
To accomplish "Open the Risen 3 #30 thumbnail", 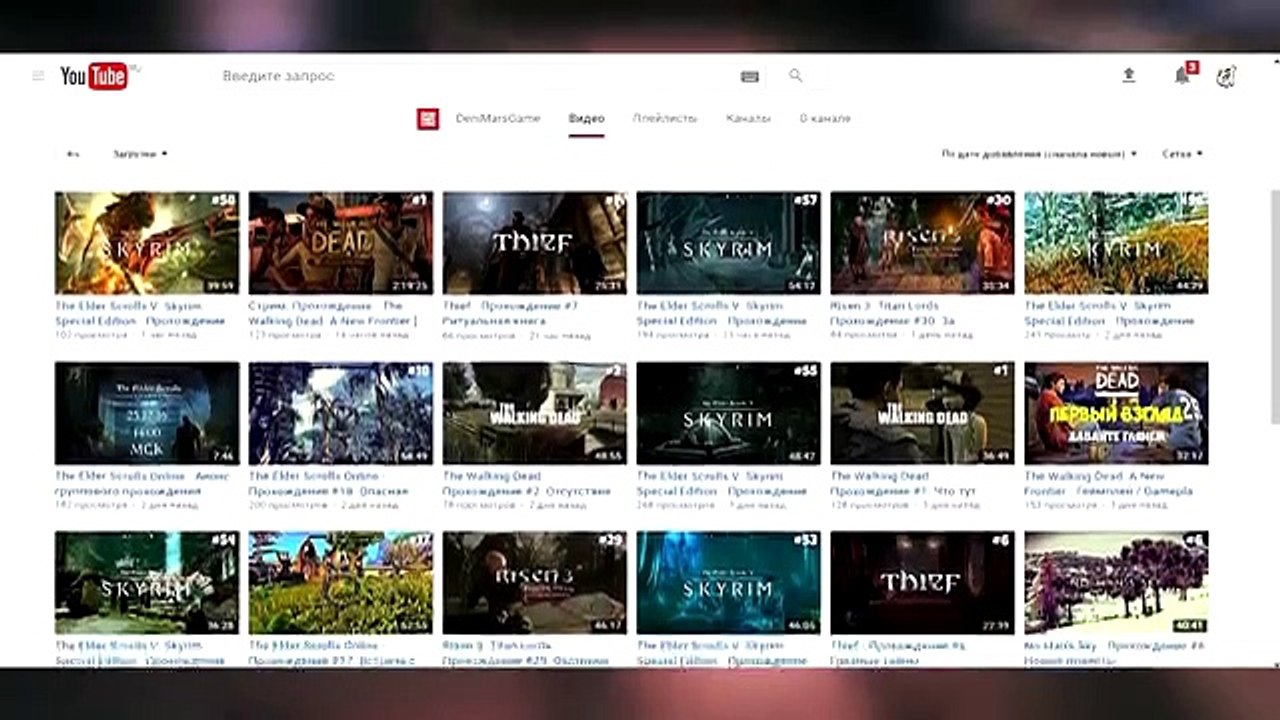I will coord(923,243).
